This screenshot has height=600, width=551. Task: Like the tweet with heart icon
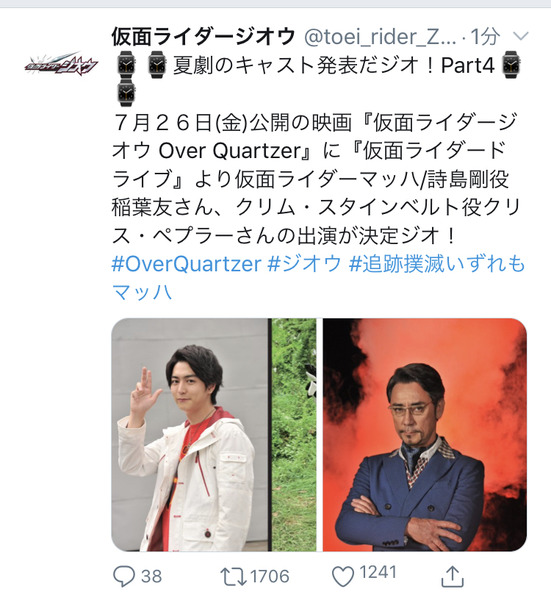click(342, 576)
